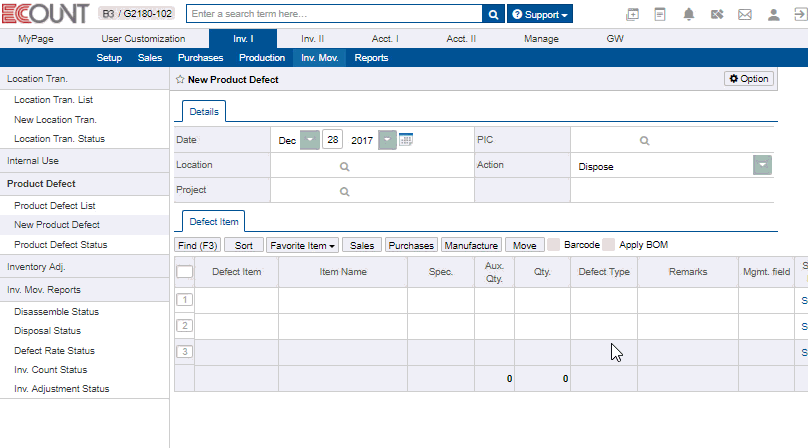Expand the Favorite Item dropdown
Screen dimensions: 808x448
pyautogui.click(x=302, y=245)
